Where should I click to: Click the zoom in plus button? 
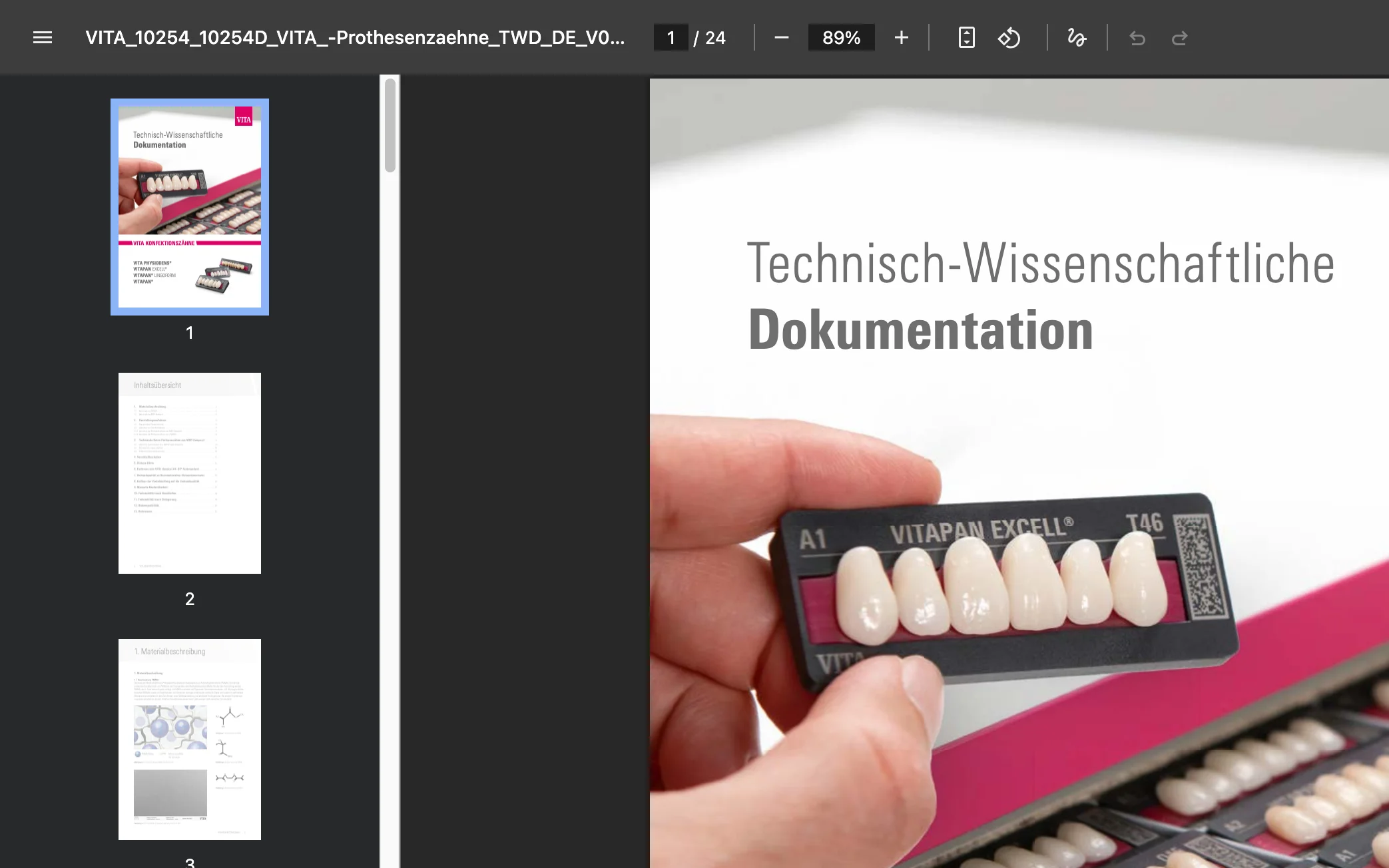click(902, 38)
